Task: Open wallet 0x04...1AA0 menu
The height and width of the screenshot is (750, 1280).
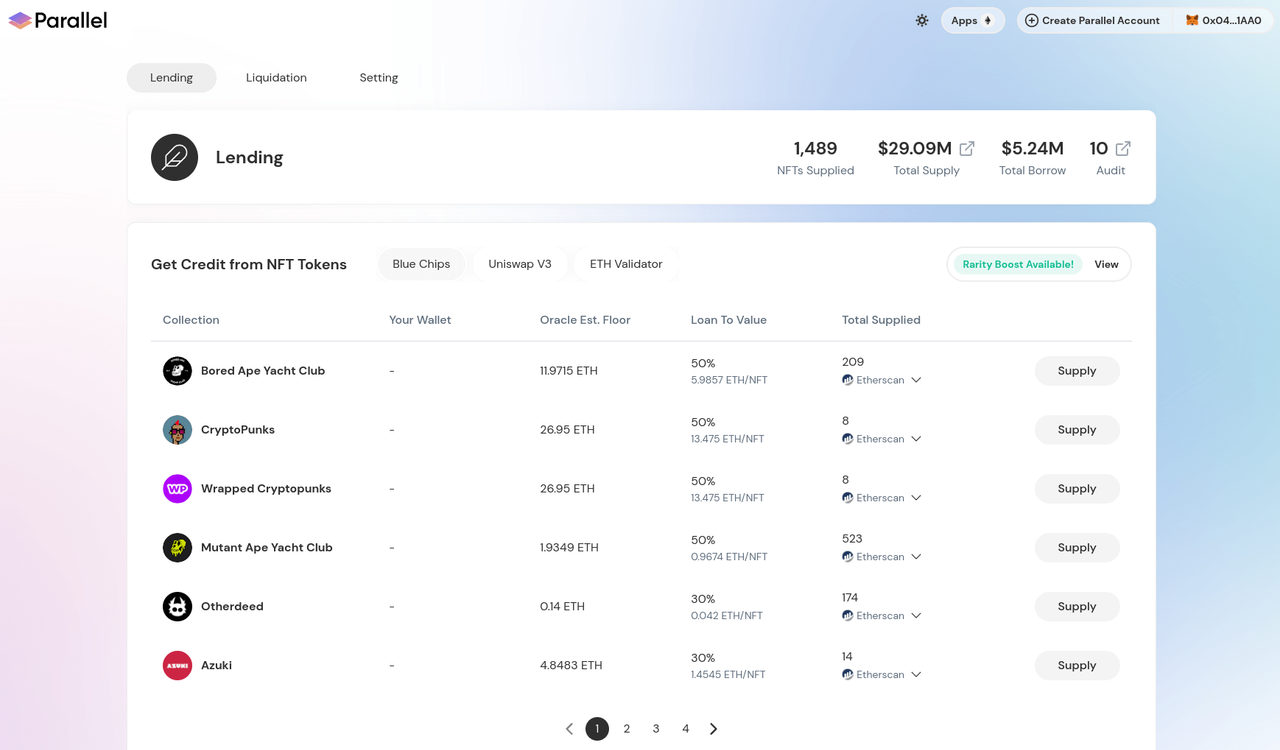Action: point(1223,20)
